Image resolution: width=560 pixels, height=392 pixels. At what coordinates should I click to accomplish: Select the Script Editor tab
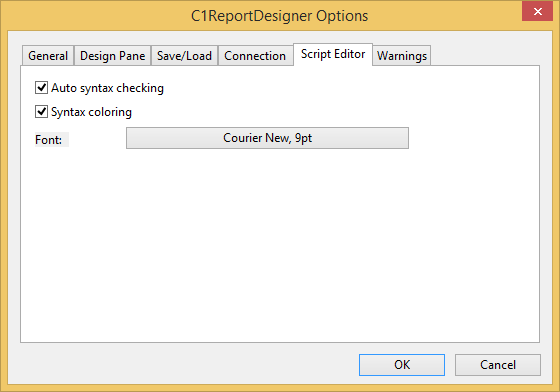point(333,54)
